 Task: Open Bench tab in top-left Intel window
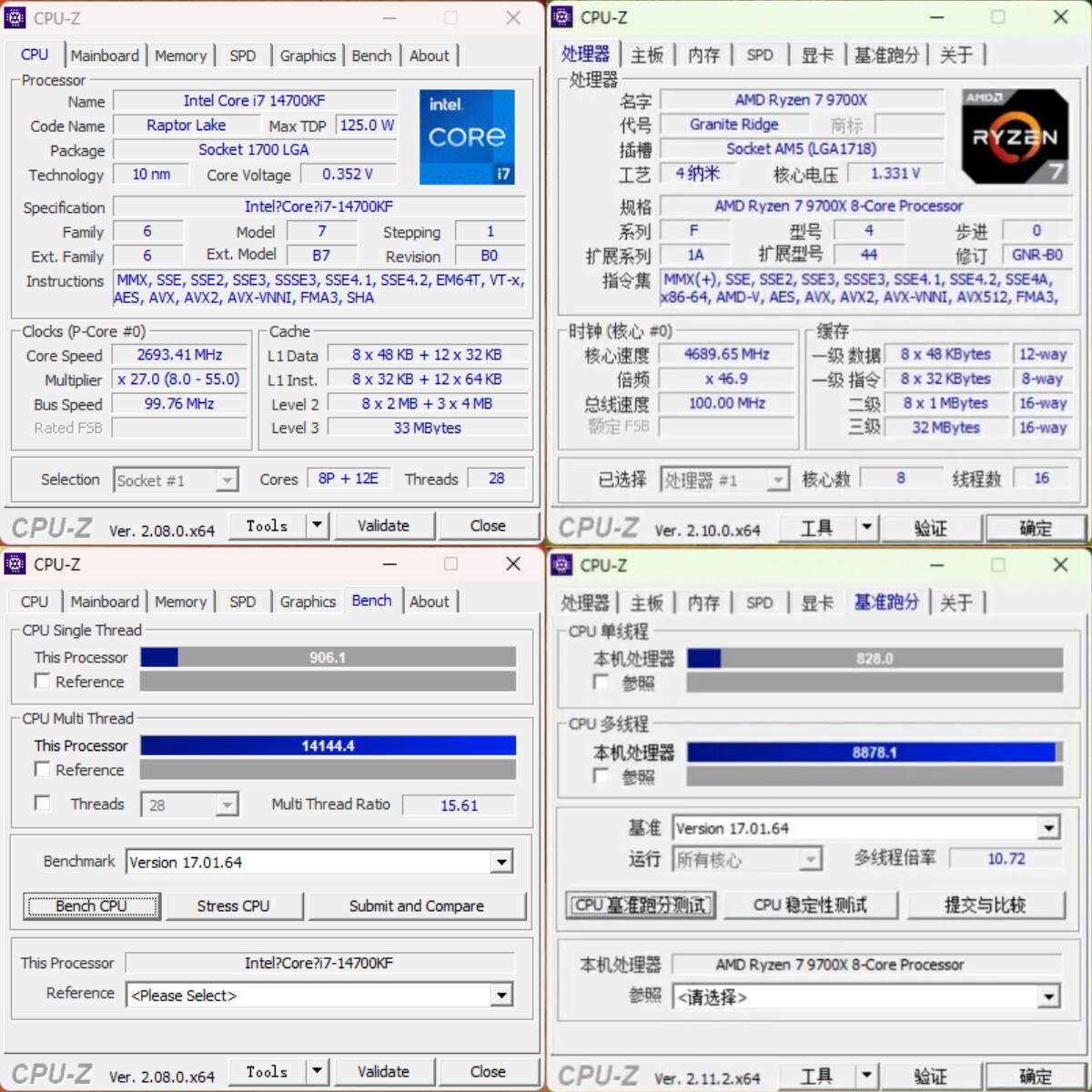pos(371,56)
